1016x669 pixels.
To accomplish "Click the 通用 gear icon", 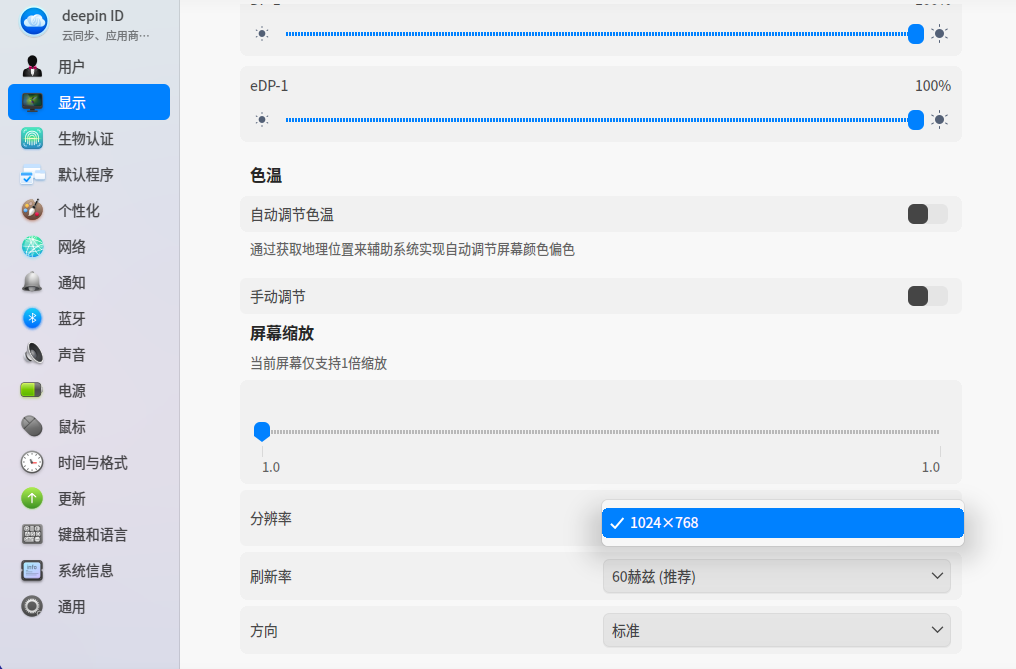I will pyautogui.click(x=32, y=606).
